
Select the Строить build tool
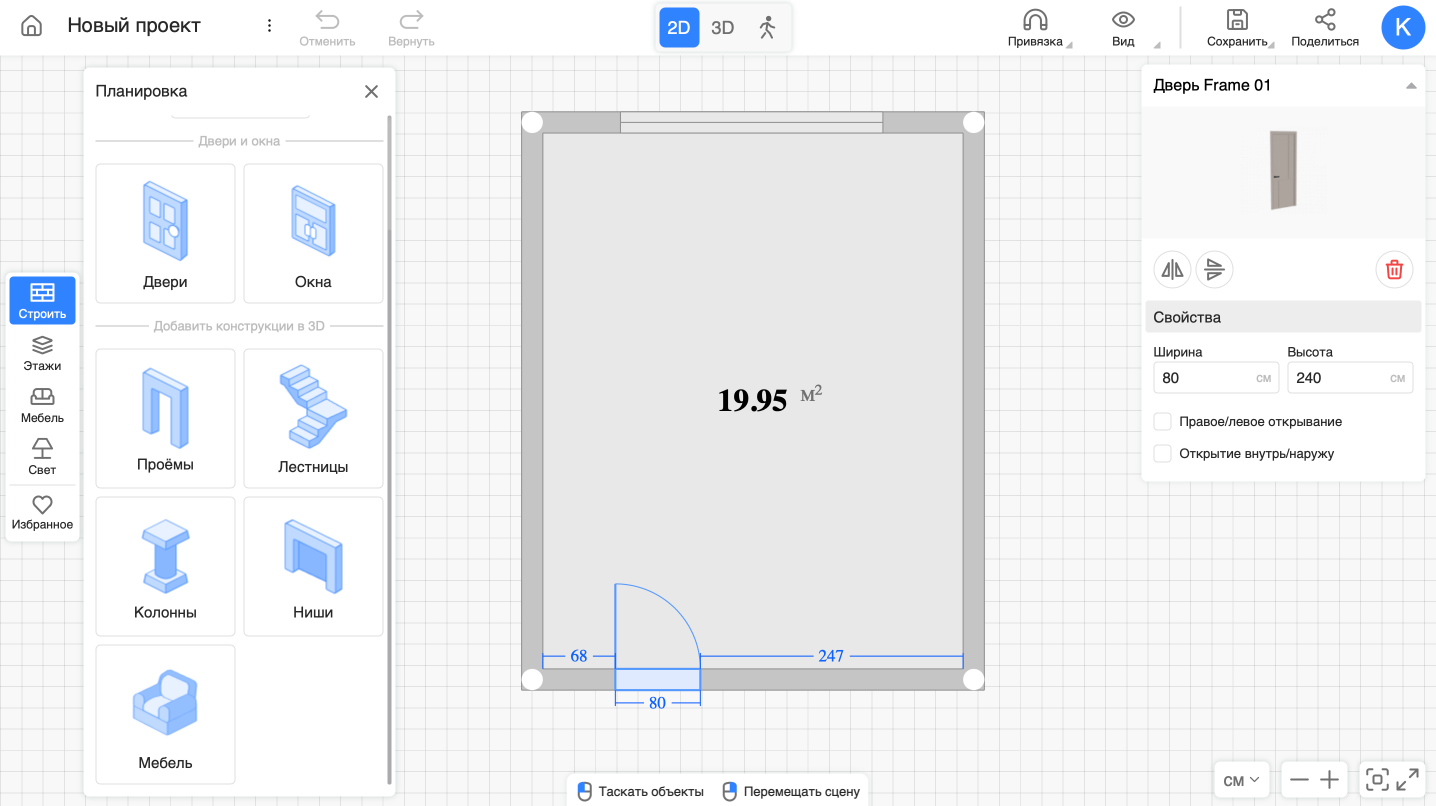42,300
